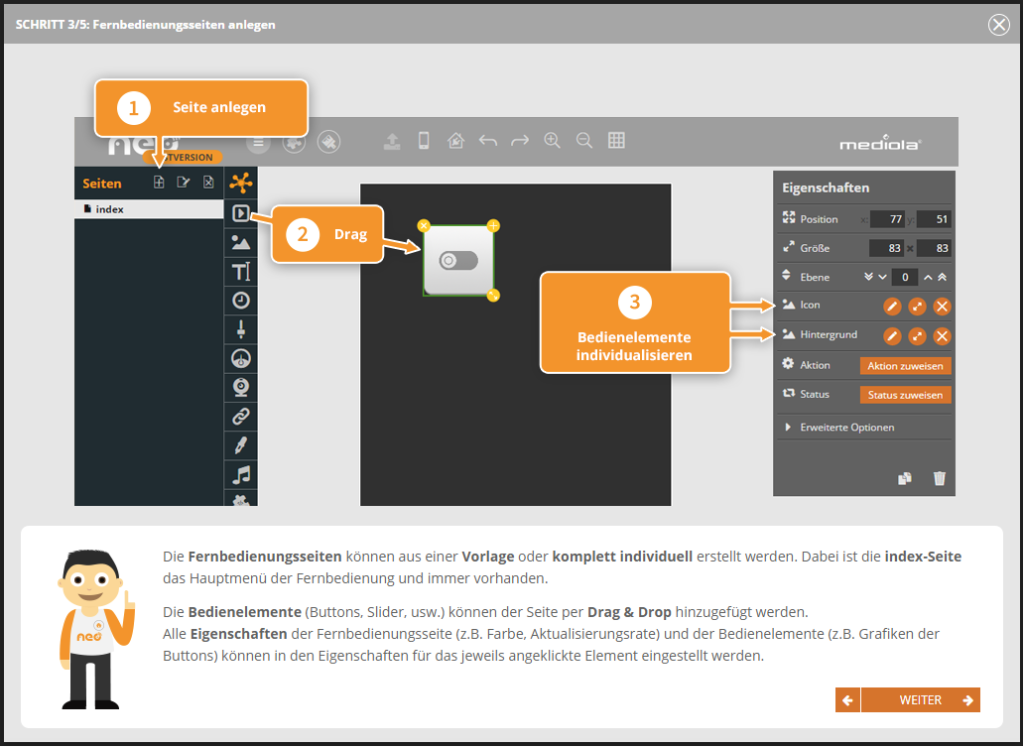Viewport: 1024px width, 747px height.
Task: Select the button element tool in sidebar
Action: pos(240,212)
